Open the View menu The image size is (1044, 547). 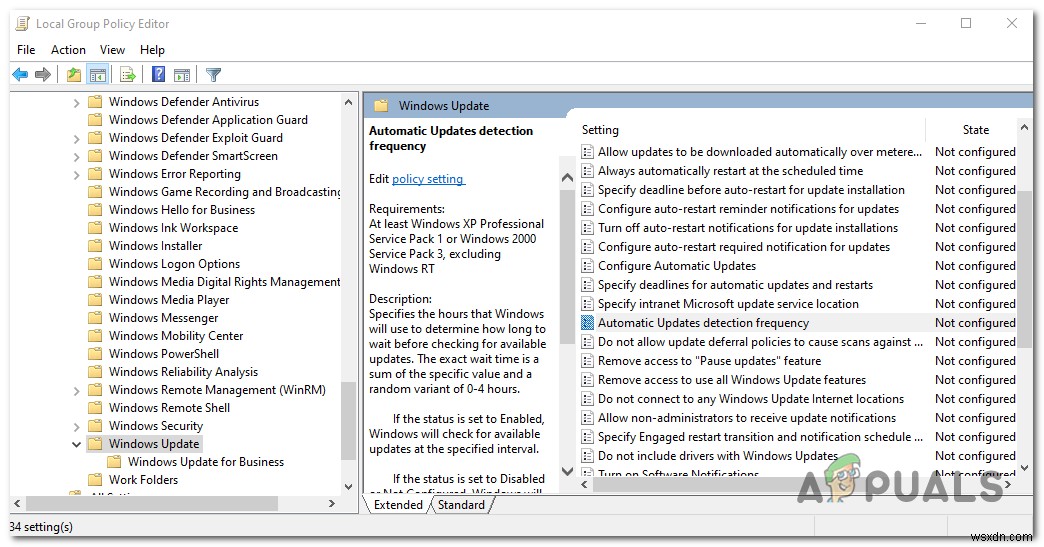112,50
